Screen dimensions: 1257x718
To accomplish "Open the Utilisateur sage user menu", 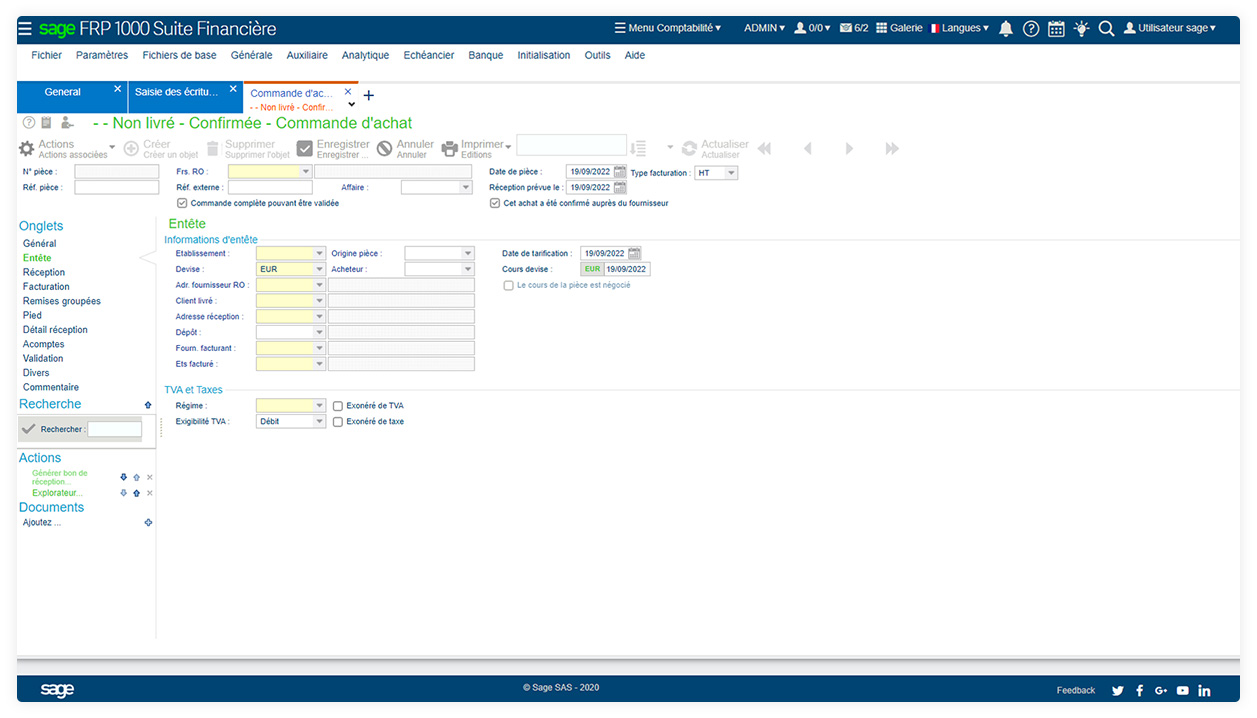I will coord(1170,28).
